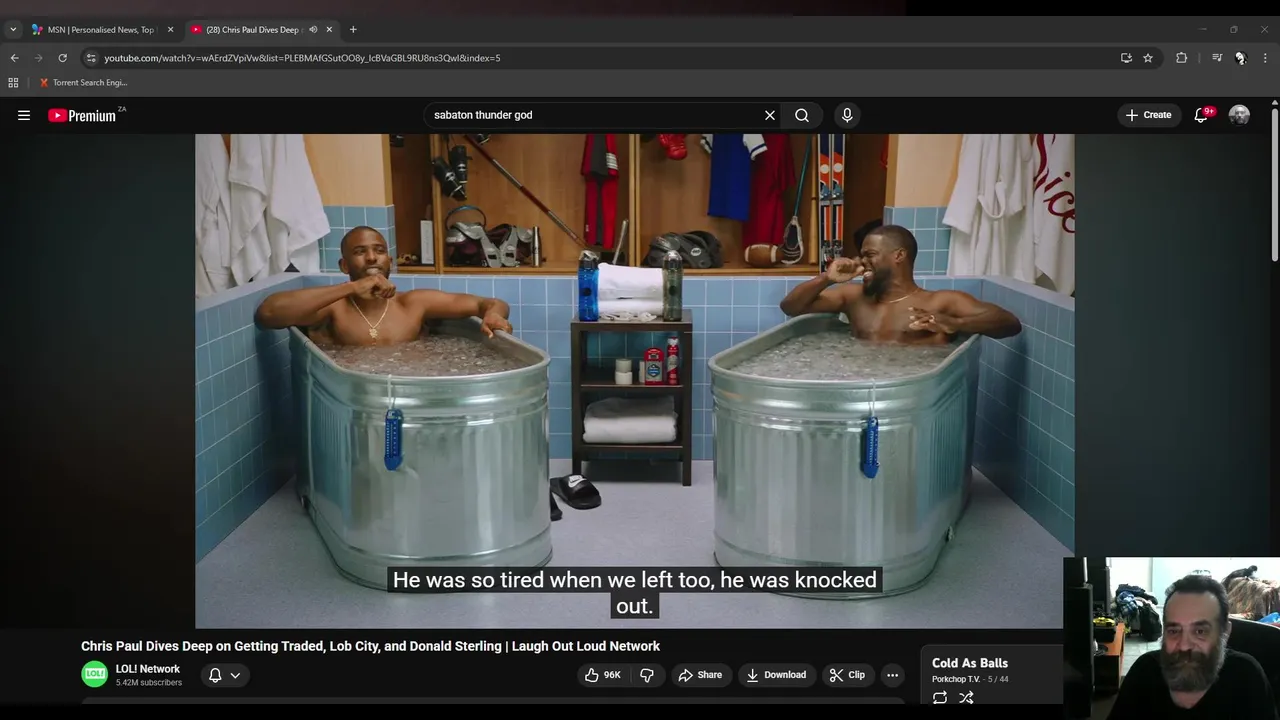The image size is (1280, 720).
Task: Open the tab search dropdown arrow
Action: pyautogui.click(x=13, y=30)
